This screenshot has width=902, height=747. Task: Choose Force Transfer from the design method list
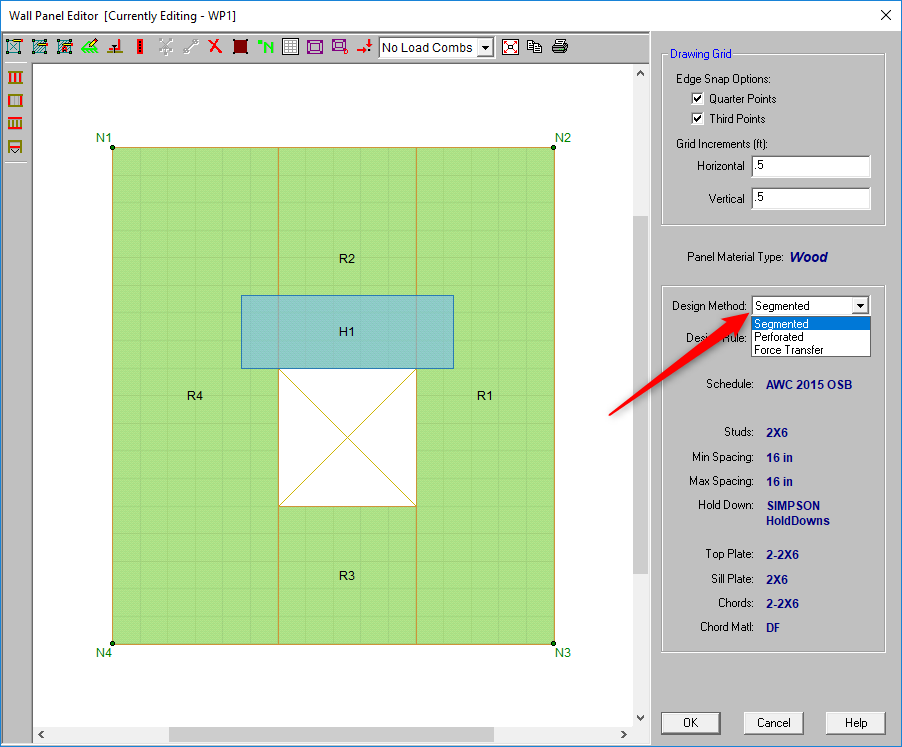click(x=811, y=350)
